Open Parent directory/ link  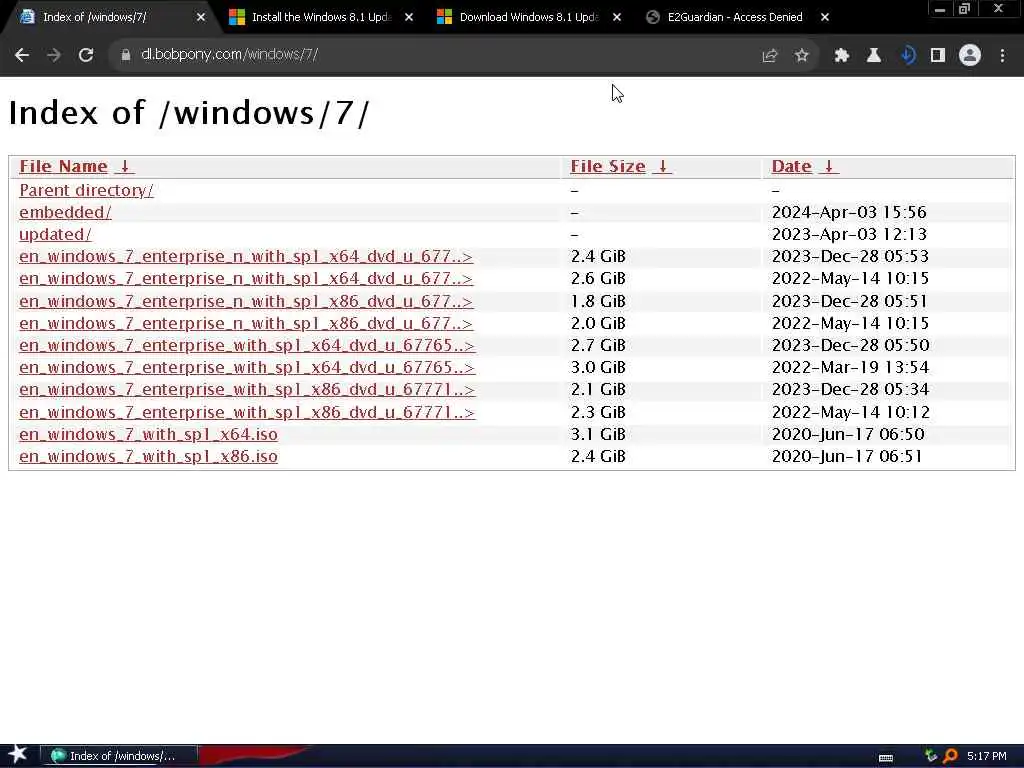[x=86, y=191]
